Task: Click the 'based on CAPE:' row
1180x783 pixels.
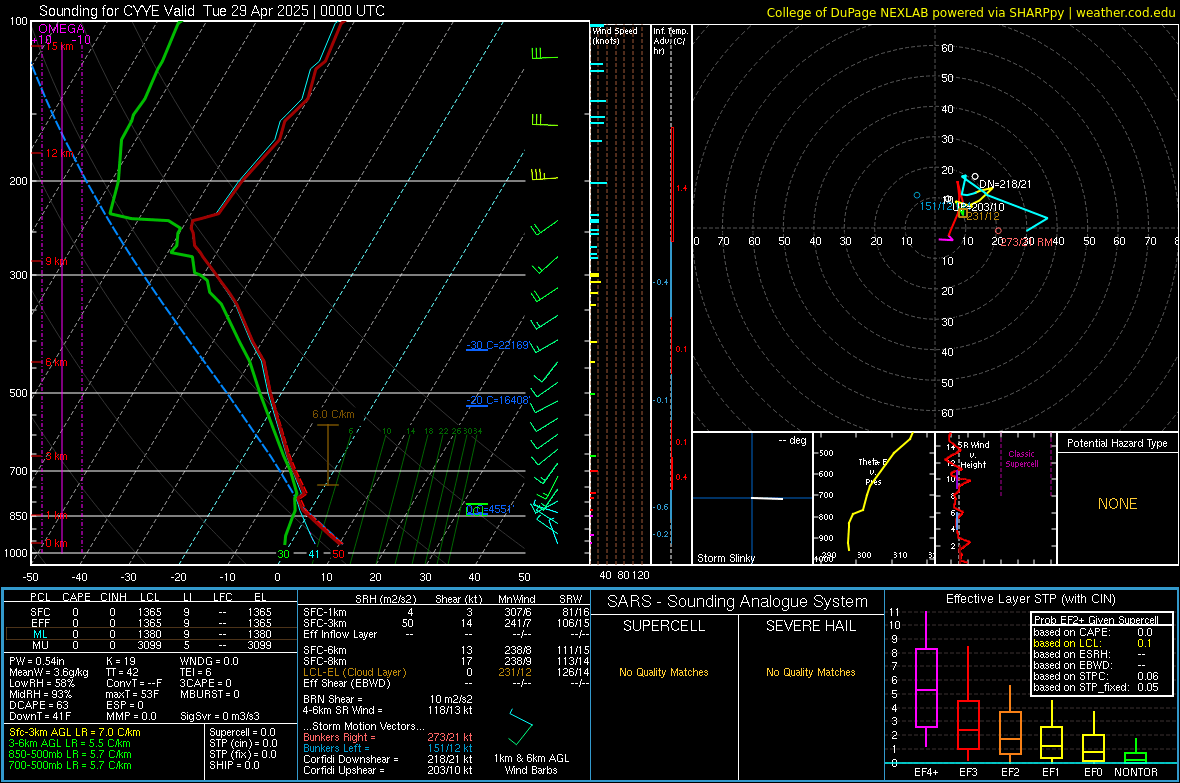Action: coord(1093,632)
